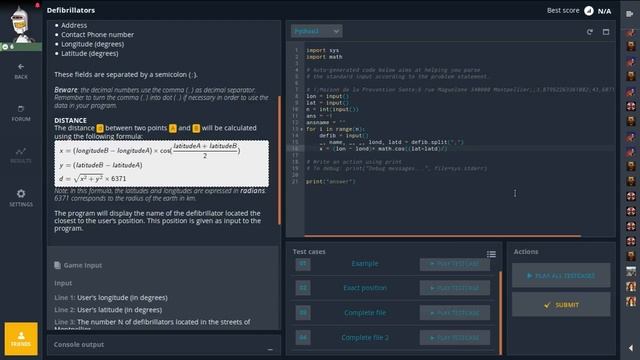Viewport: 640px width, 360px height.
Task: Click the 'Console output' header
Action: (x=79, y=344)
